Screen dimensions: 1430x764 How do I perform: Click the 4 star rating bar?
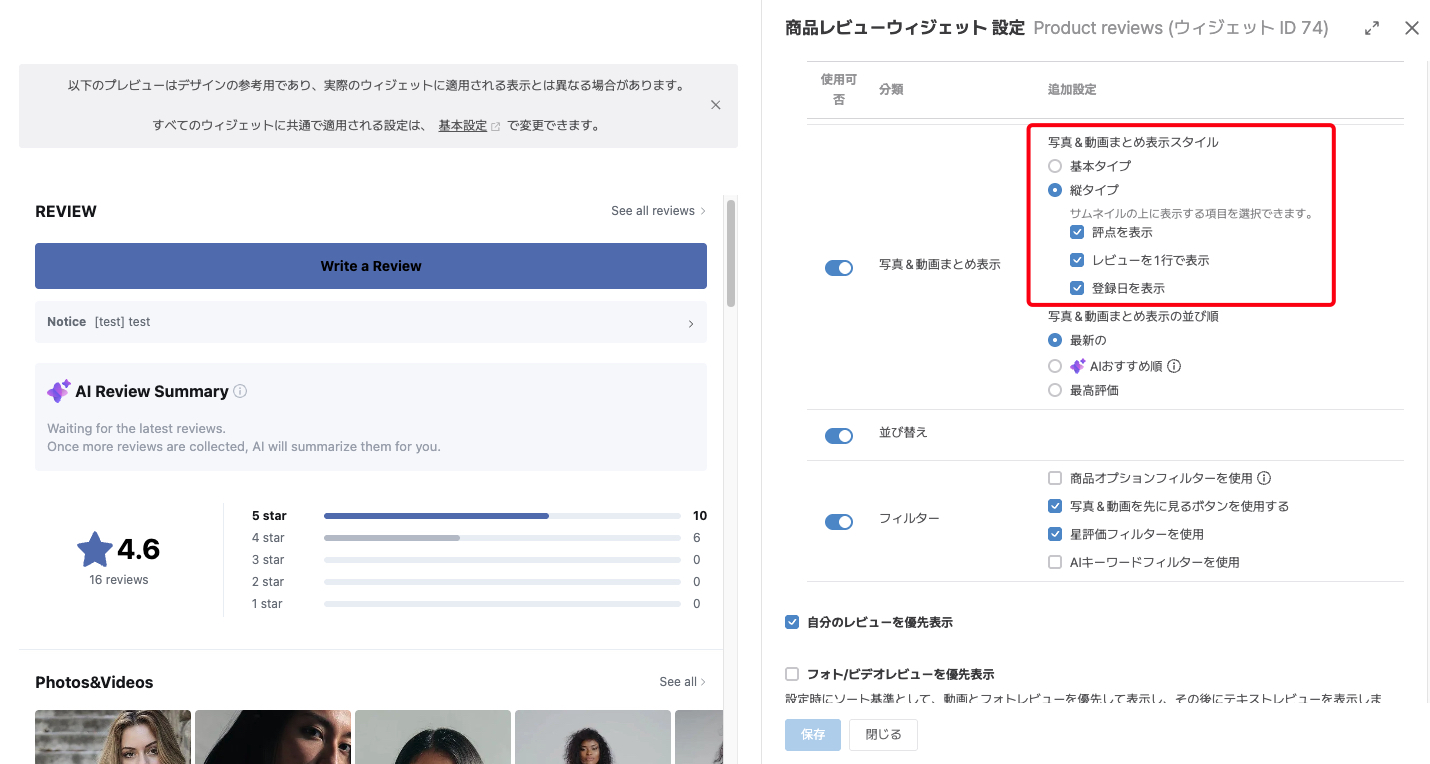pos(502,538)
